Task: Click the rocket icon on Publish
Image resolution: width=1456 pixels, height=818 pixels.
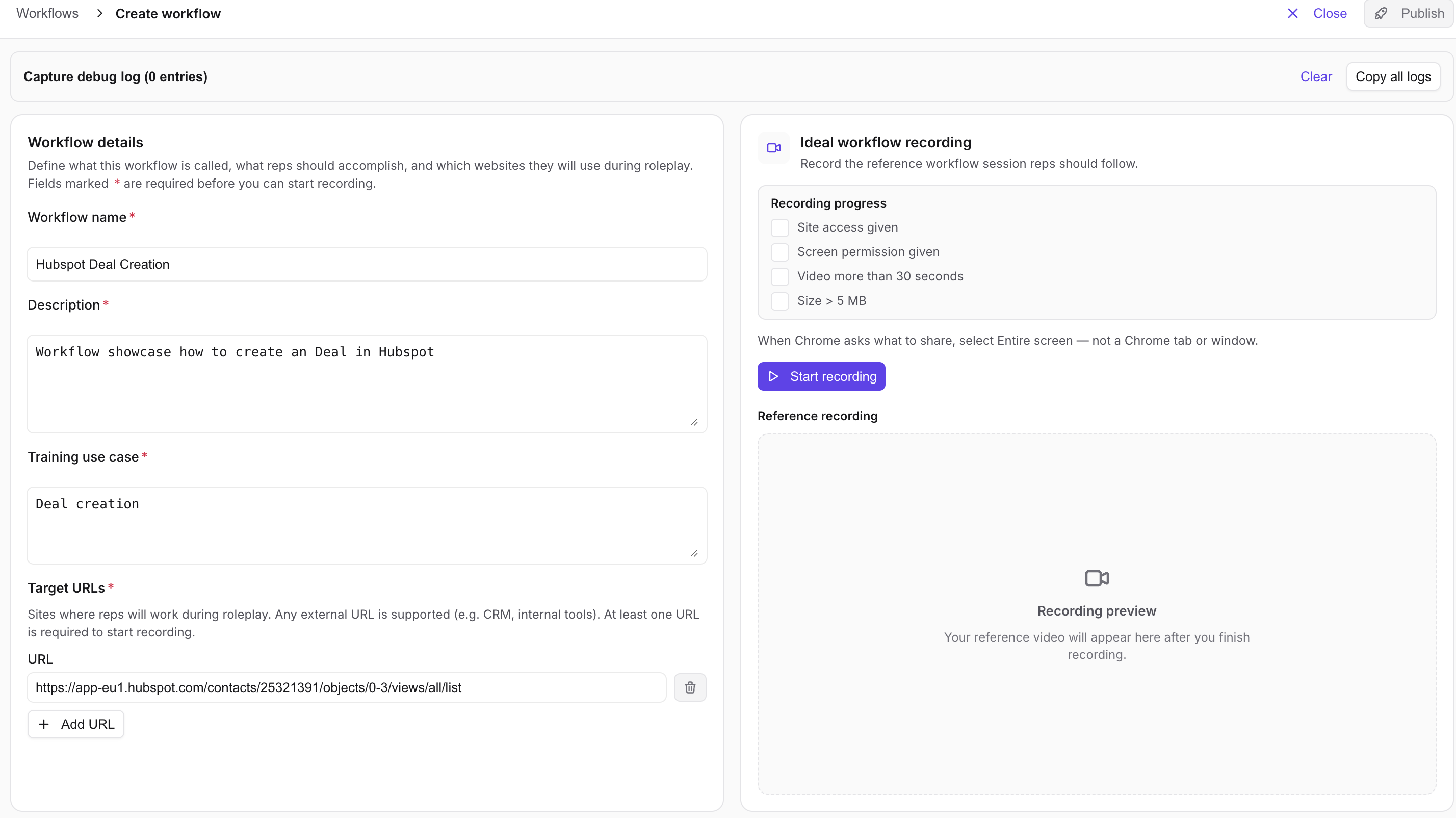Action: coord(1381,14)
